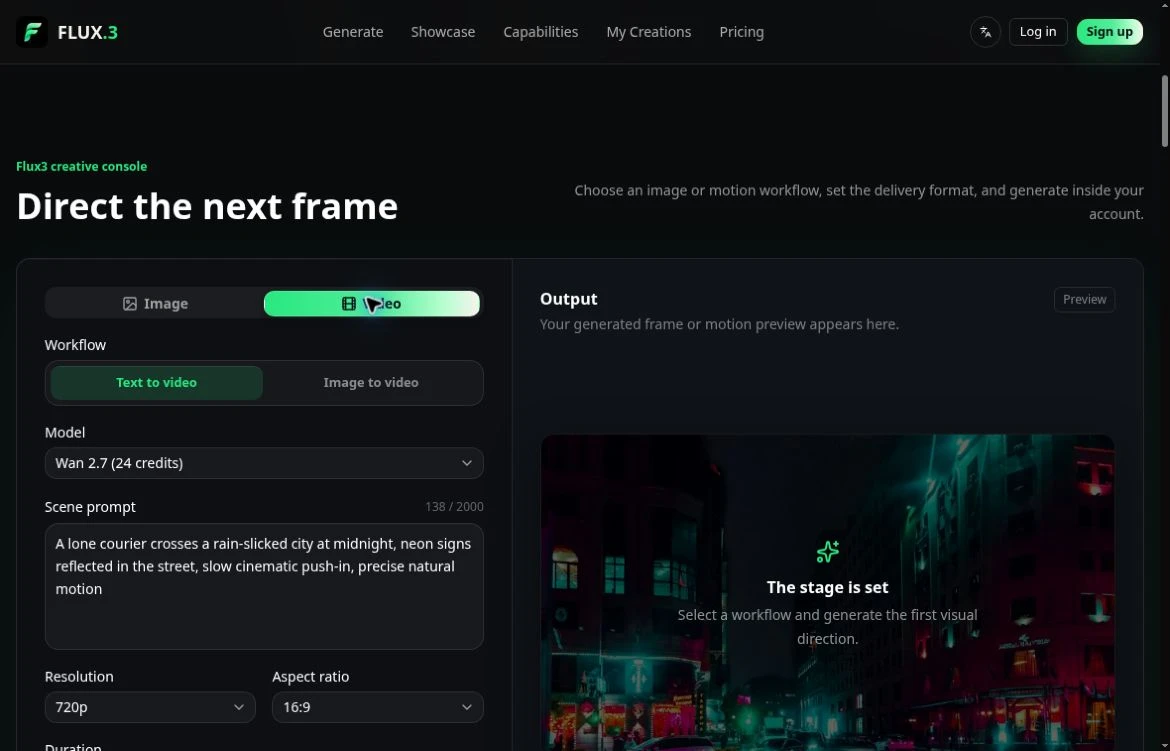Go to the Pricing page
1170x751 pixels.
(x=742, y=32)
